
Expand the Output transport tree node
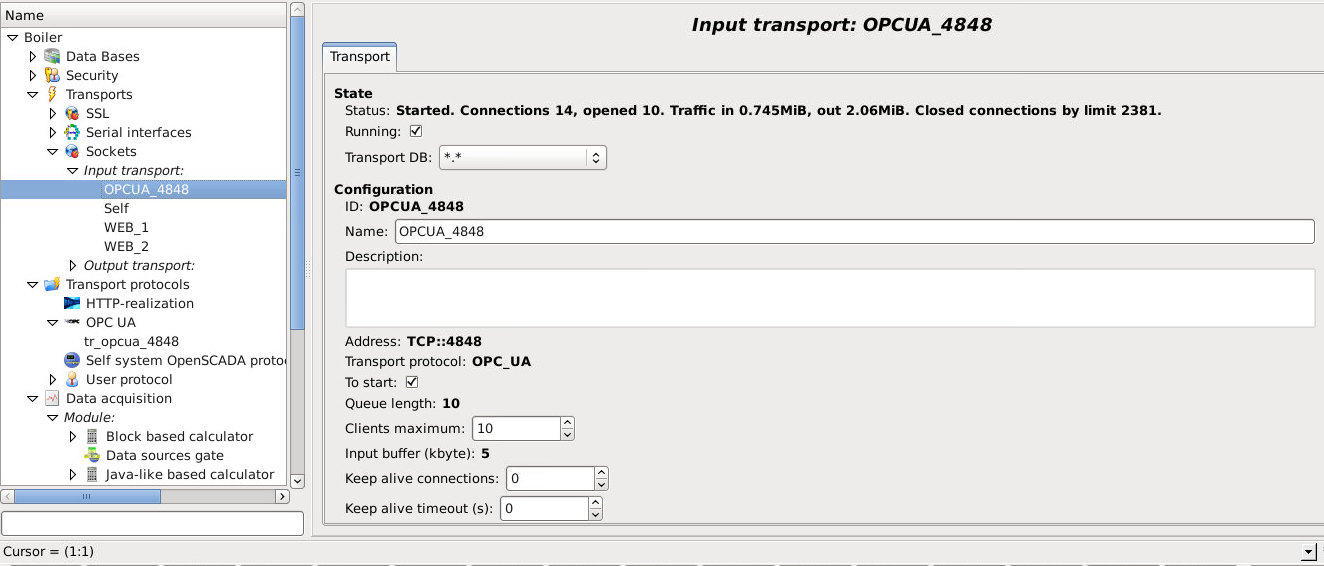point(72,266)
